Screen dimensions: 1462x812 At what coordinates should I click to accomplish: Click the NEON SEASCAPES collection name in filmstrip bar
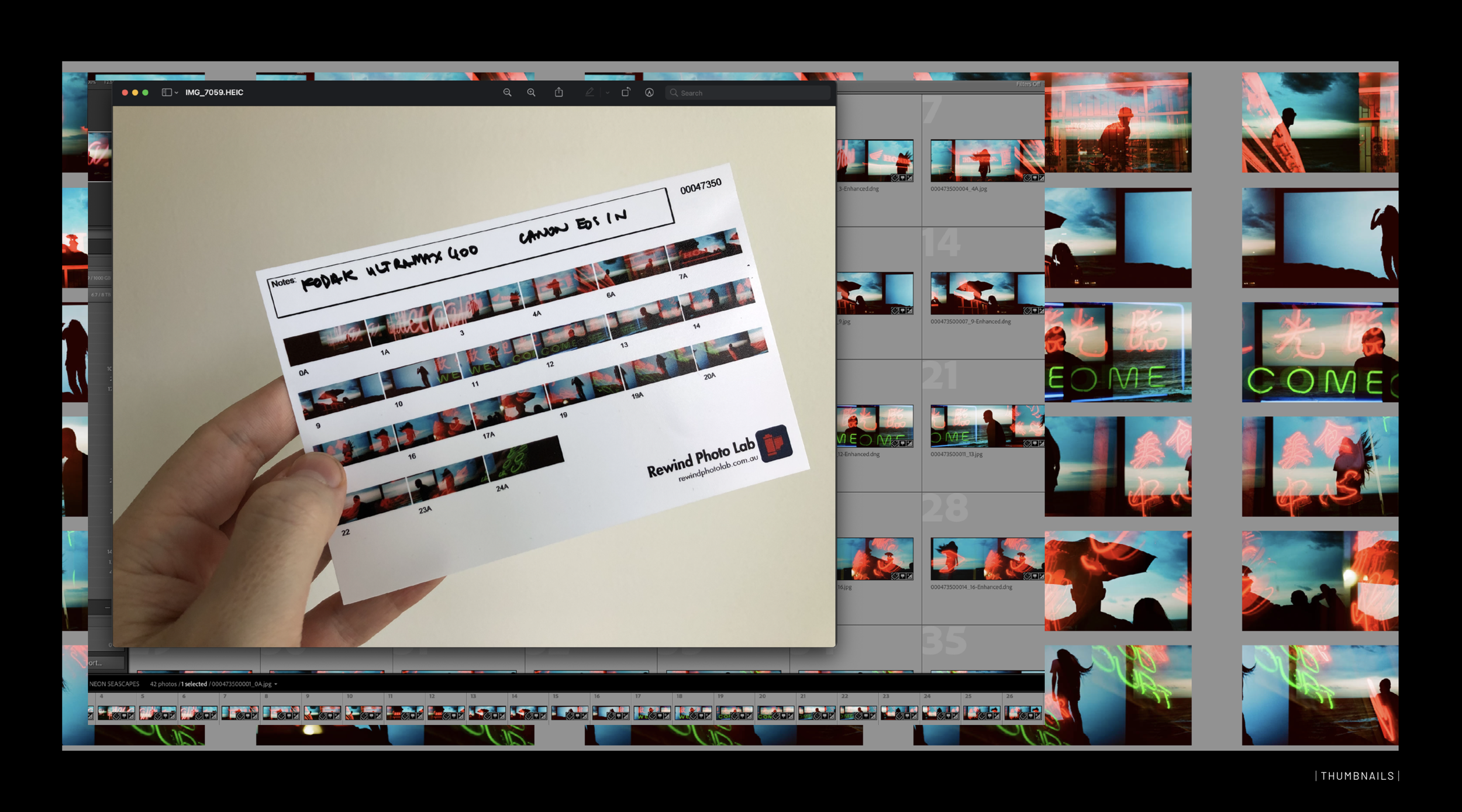pos(115,684)
